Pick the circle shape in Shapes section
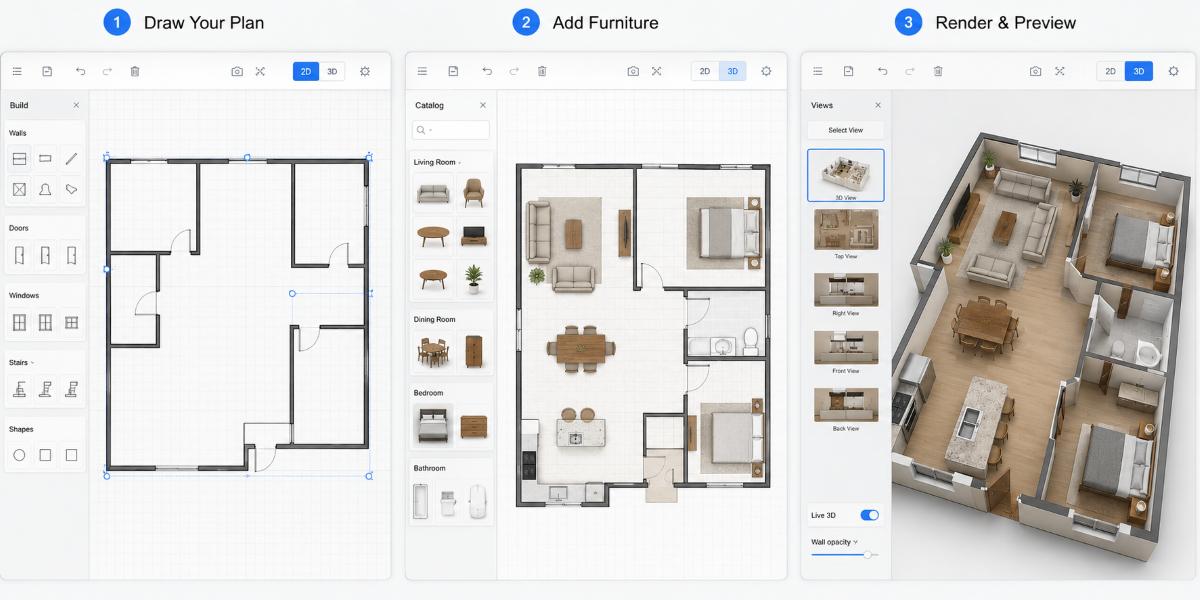1200x600 pixels. [19, 455]
